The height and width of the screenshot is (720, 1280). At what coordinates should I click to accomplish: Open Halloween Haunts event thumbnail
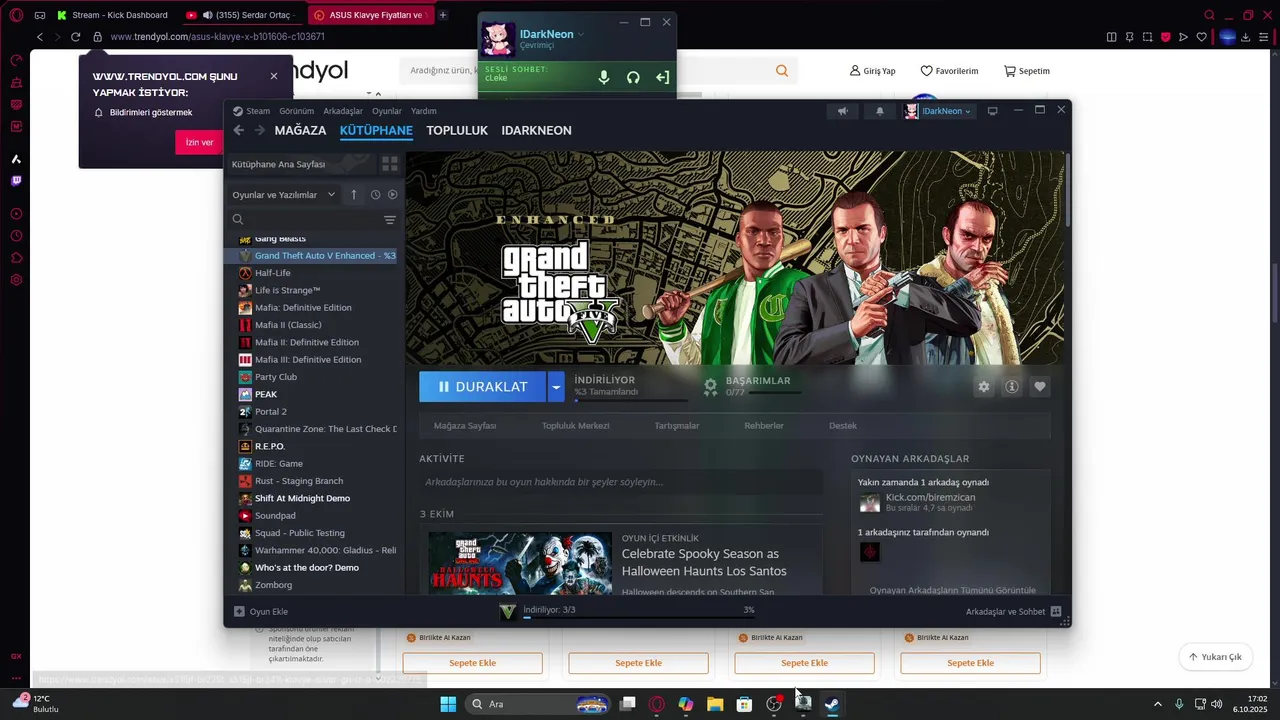(x=520, y=564)
